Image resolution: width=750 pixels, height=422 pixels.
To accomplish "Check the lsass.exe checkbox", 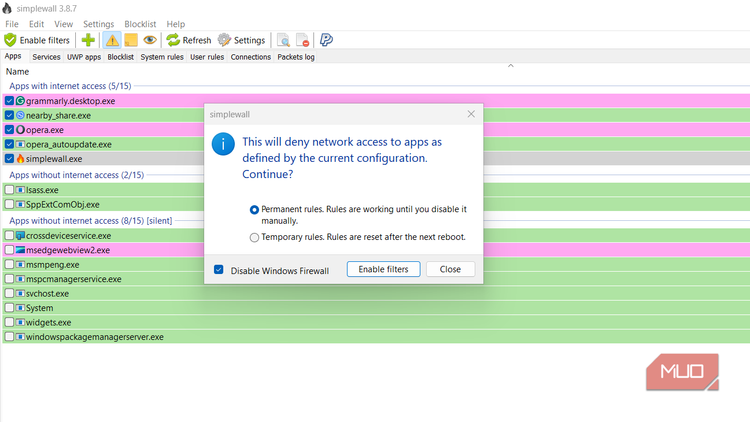I will tap(9, 189).
